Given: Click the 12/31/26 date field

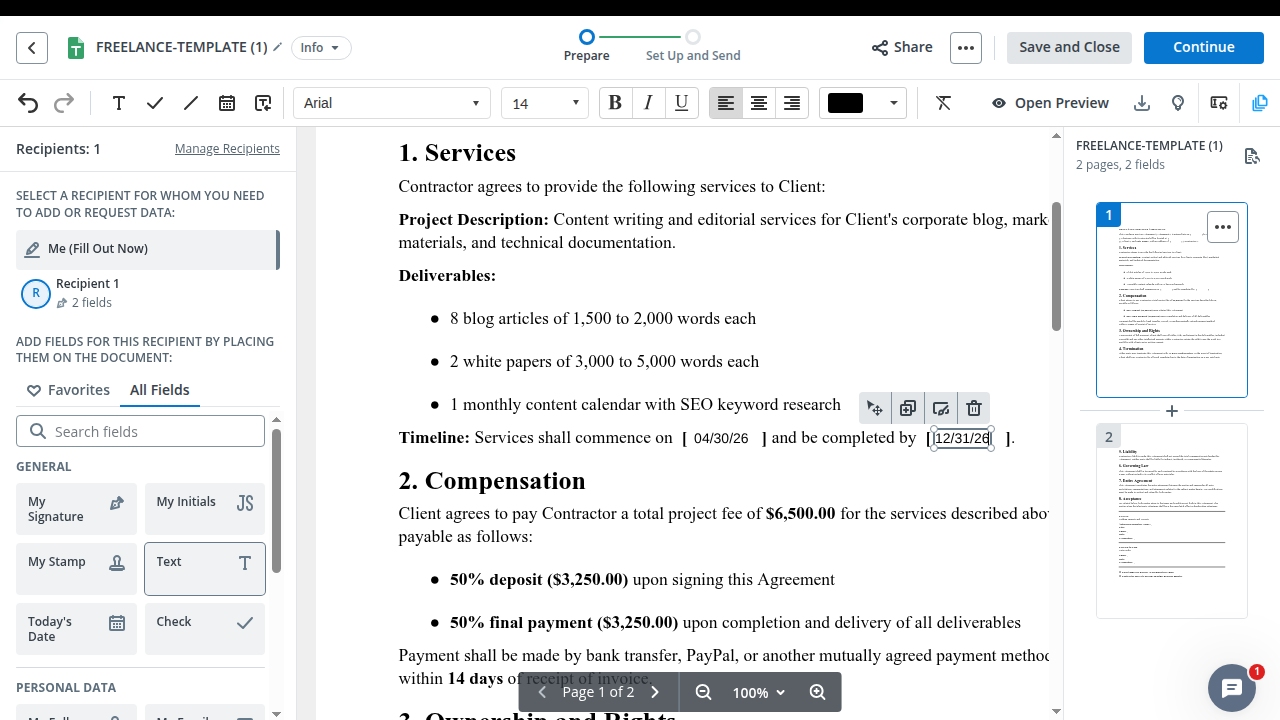Looking at the screenshot, I should click(x=962, y=438).
